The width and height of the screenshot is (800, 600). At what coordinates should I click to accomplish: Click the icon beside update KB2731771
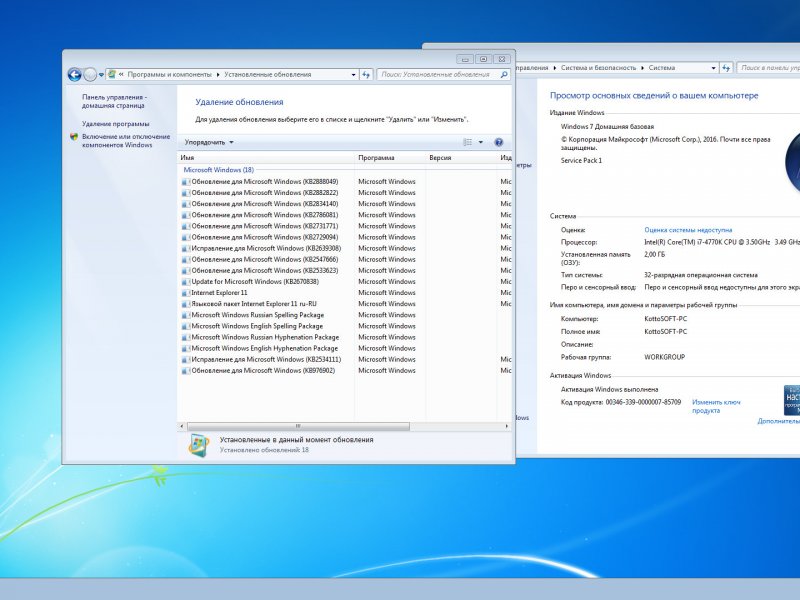186,226
